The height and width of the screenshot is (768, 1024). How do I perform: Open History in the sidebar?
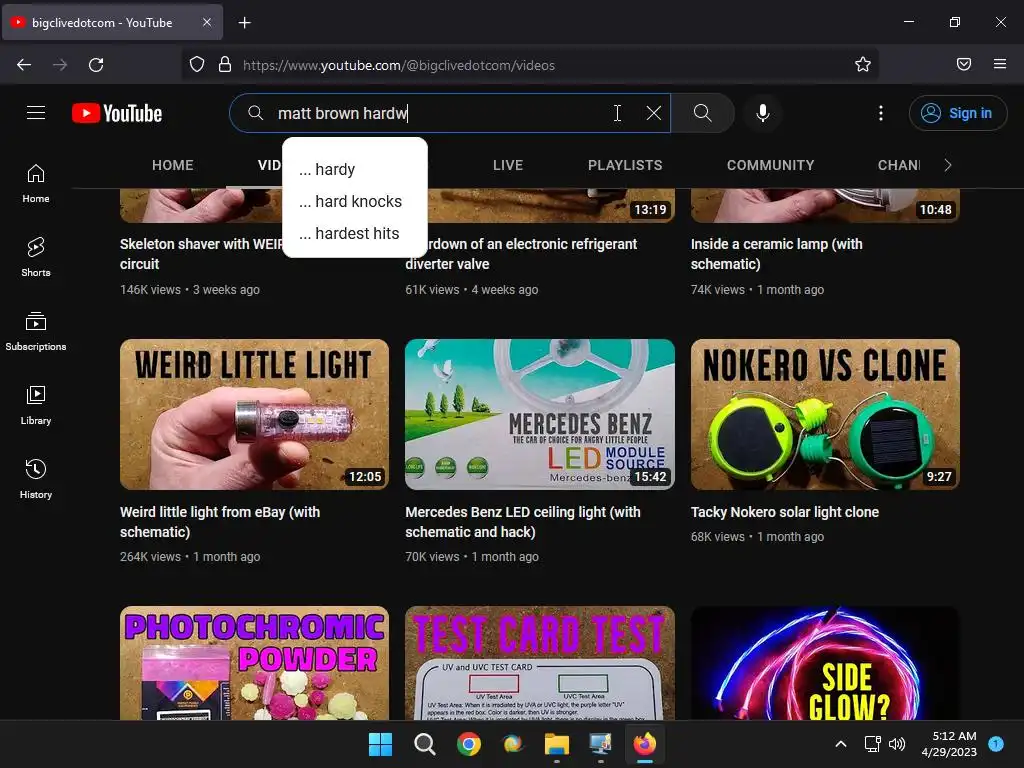[x=36, y=479]
